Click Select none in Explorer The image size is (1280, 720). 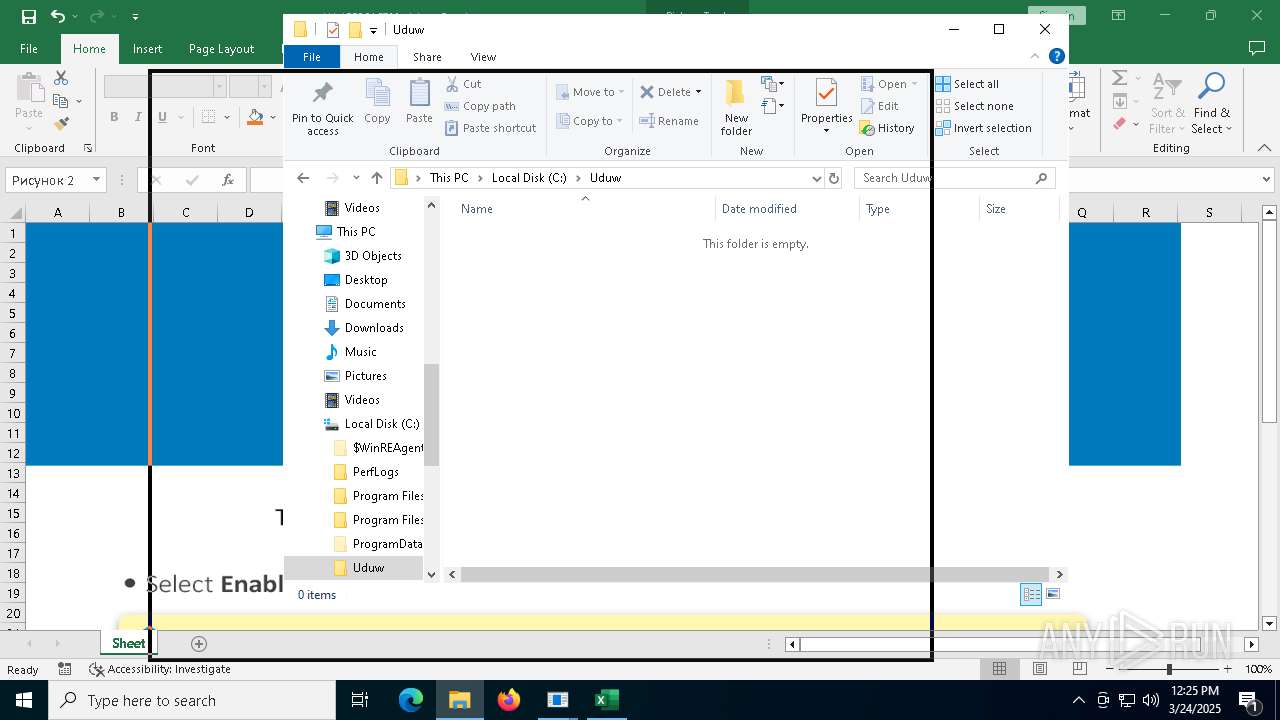974,106
